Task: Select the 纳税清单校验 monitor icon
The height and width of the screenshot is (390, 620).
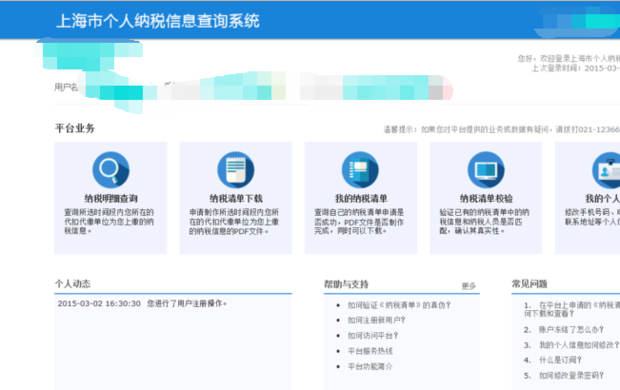Action: click(486, 170)
